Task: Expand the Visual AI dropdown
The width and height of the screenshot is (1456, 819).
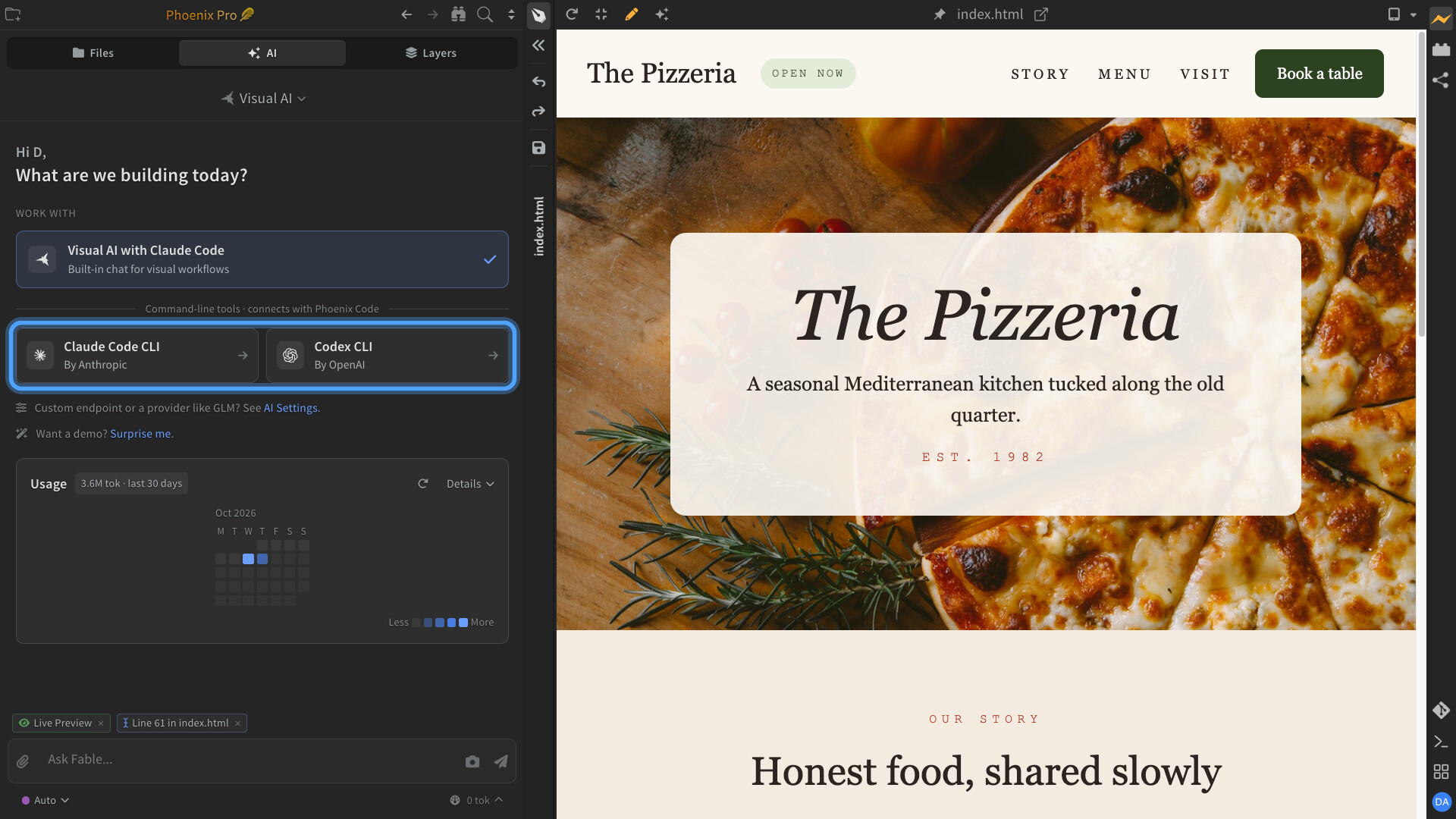Action: [262, 99]
